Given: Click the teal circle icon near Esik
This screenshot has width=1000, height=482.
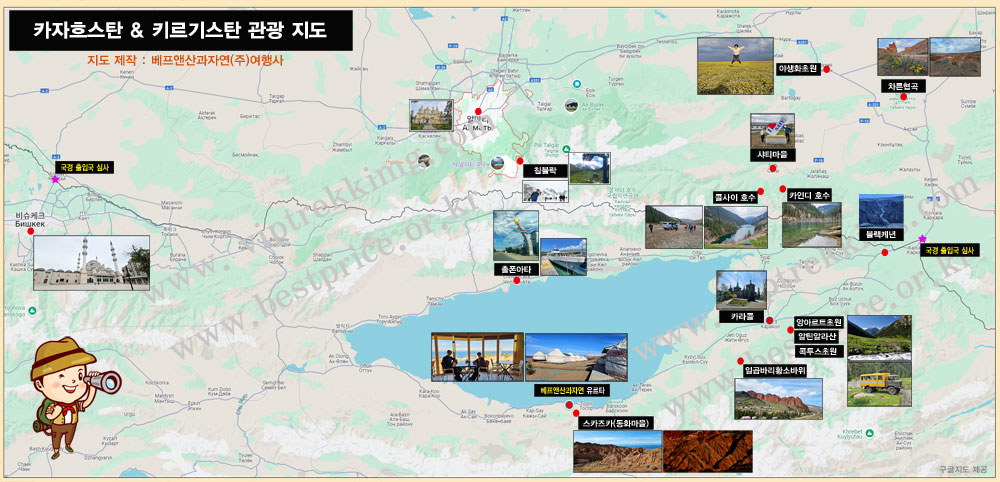Looking at the screenshot, I should 577,84.
